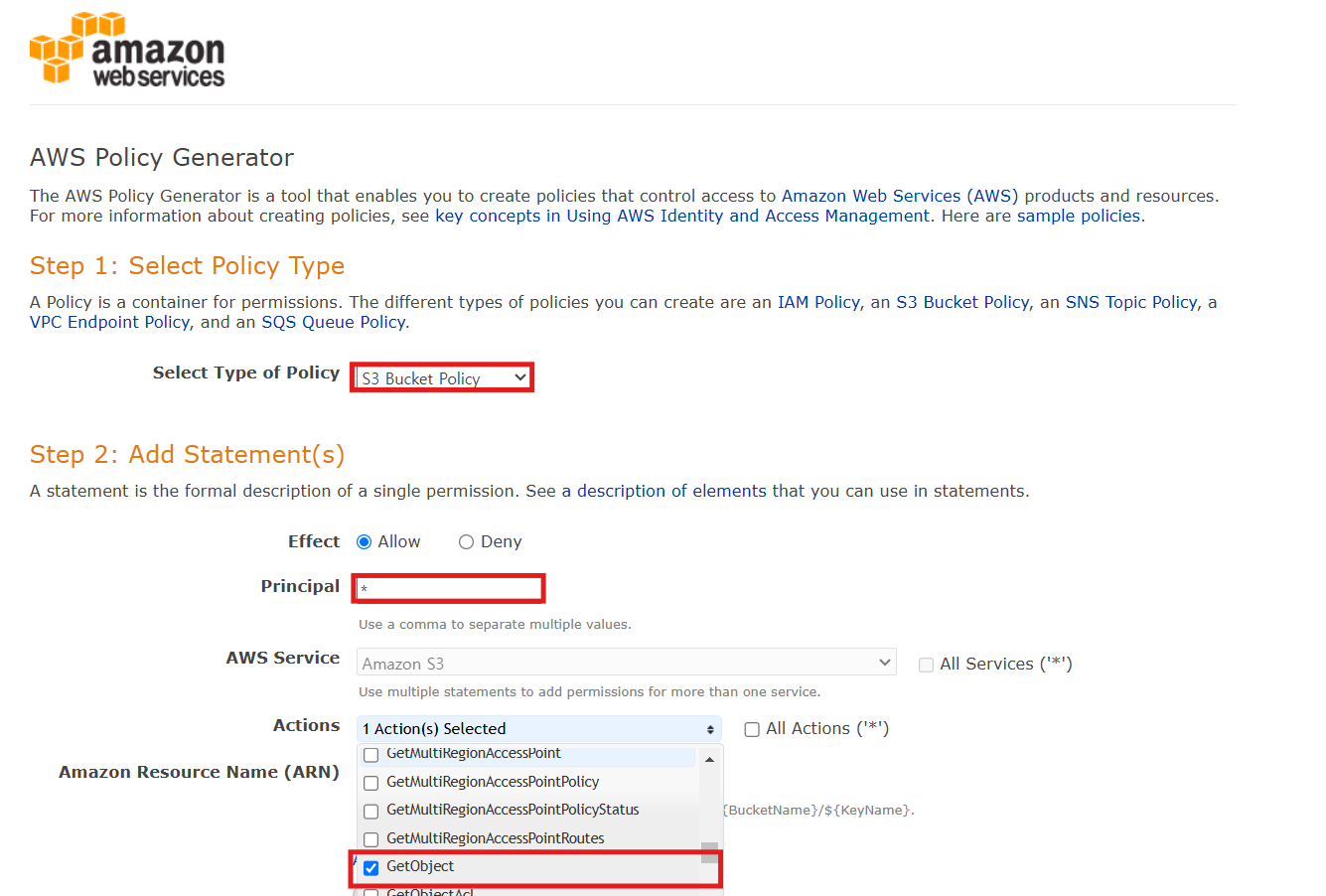Image resolution: width=1326 pixels, height=896 pixels.
Task: Check the GetMultiRegionAccessPointRoutes action
Action: [x=371, y=839]
